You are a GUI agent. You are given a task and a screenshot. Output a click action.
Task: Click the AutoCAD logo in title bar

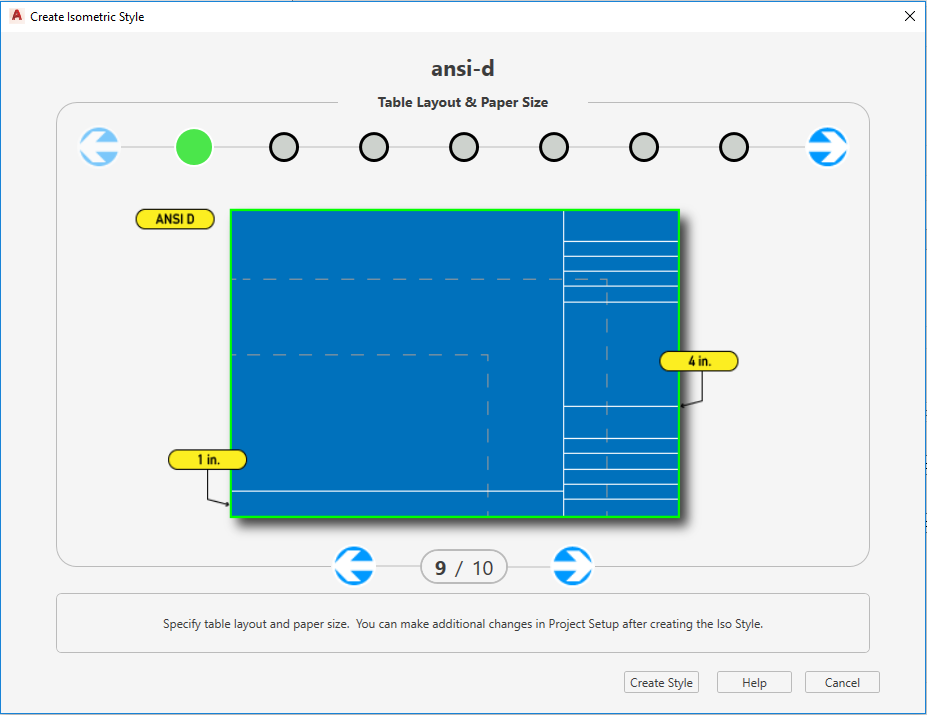[17, 16]
